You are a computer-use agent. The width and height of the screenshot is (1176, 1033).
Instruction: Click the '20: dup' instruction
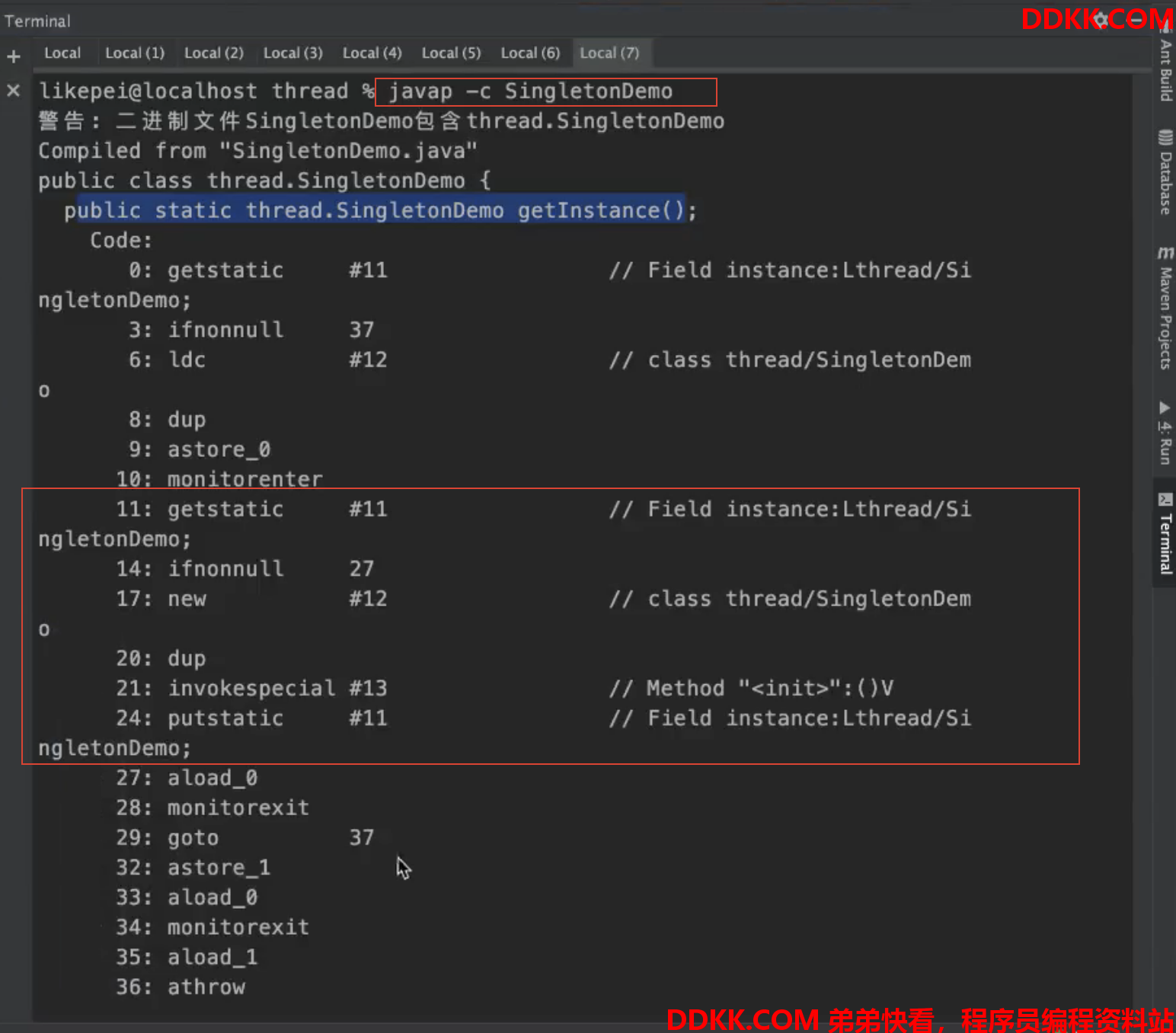(x=161, y=658)
